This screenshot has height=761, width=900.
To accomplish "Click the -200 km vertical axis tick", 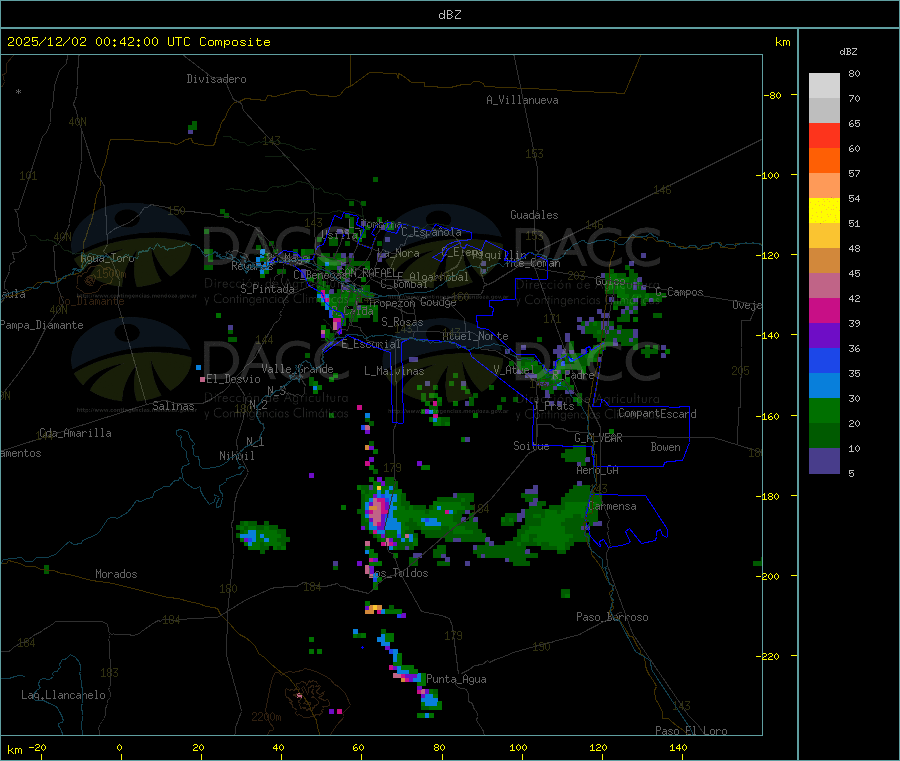I will 770,576.
